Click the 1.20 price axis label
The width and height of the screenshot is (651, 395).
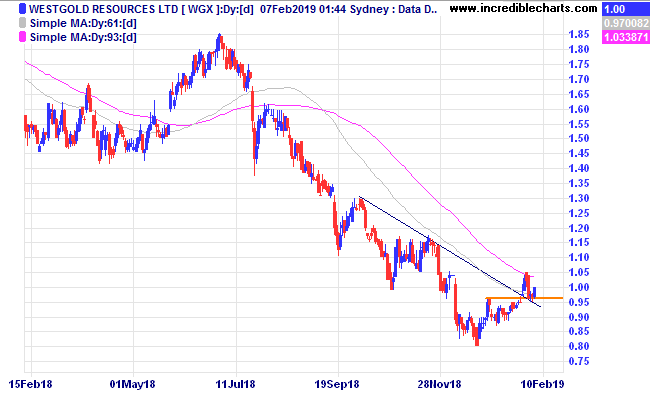pos(578,228)
